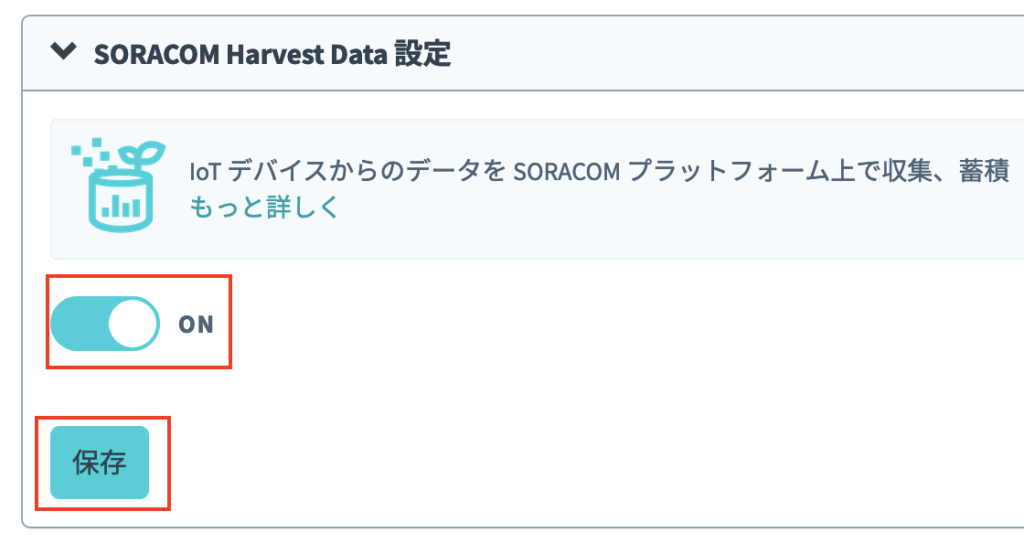The image size is (1024, 543).
Task: Click the pixel squares above the bucket icon
Action: coord(89,151)
